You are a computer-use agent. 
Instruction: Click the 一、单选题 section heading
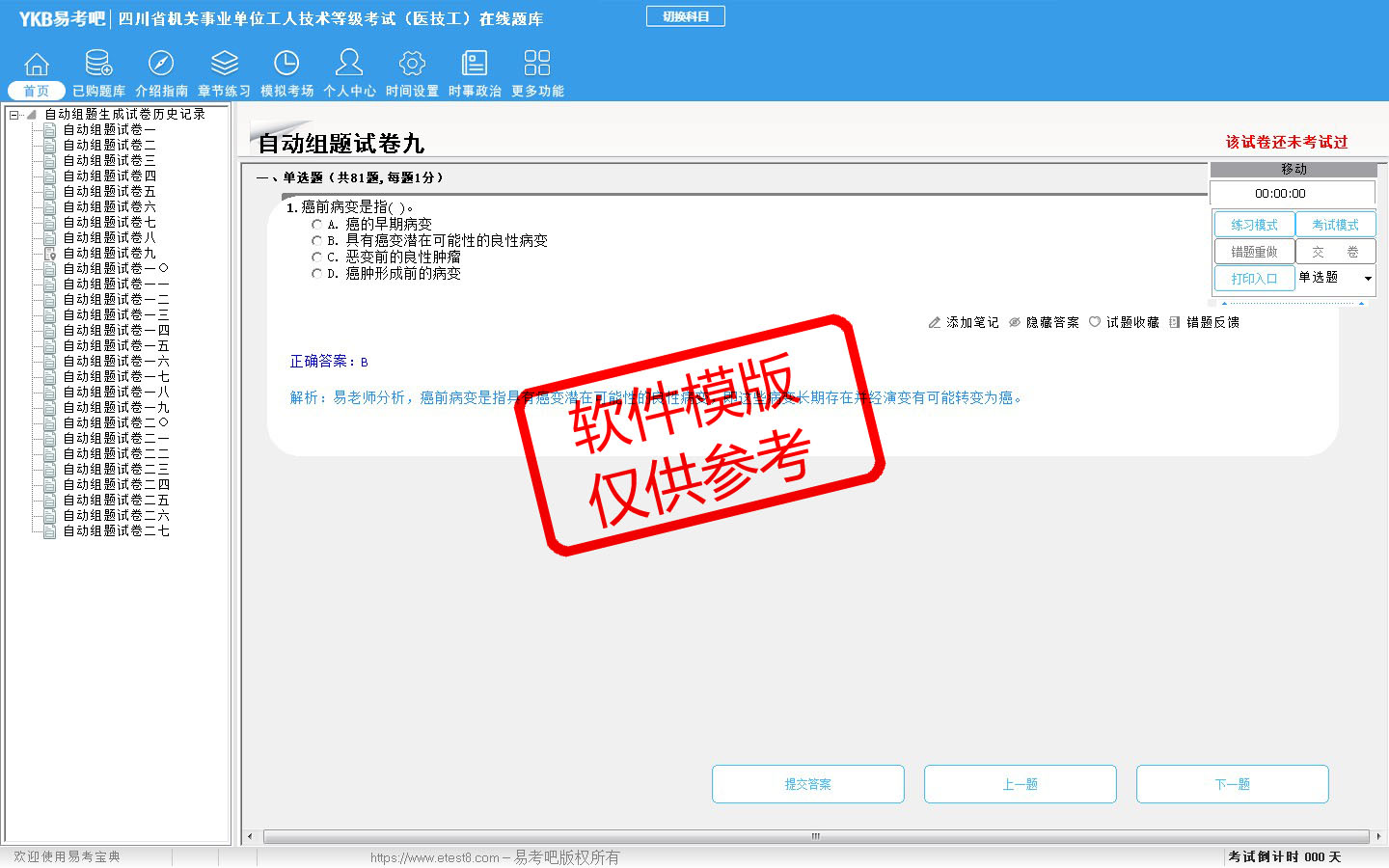[x=350, y=177]
